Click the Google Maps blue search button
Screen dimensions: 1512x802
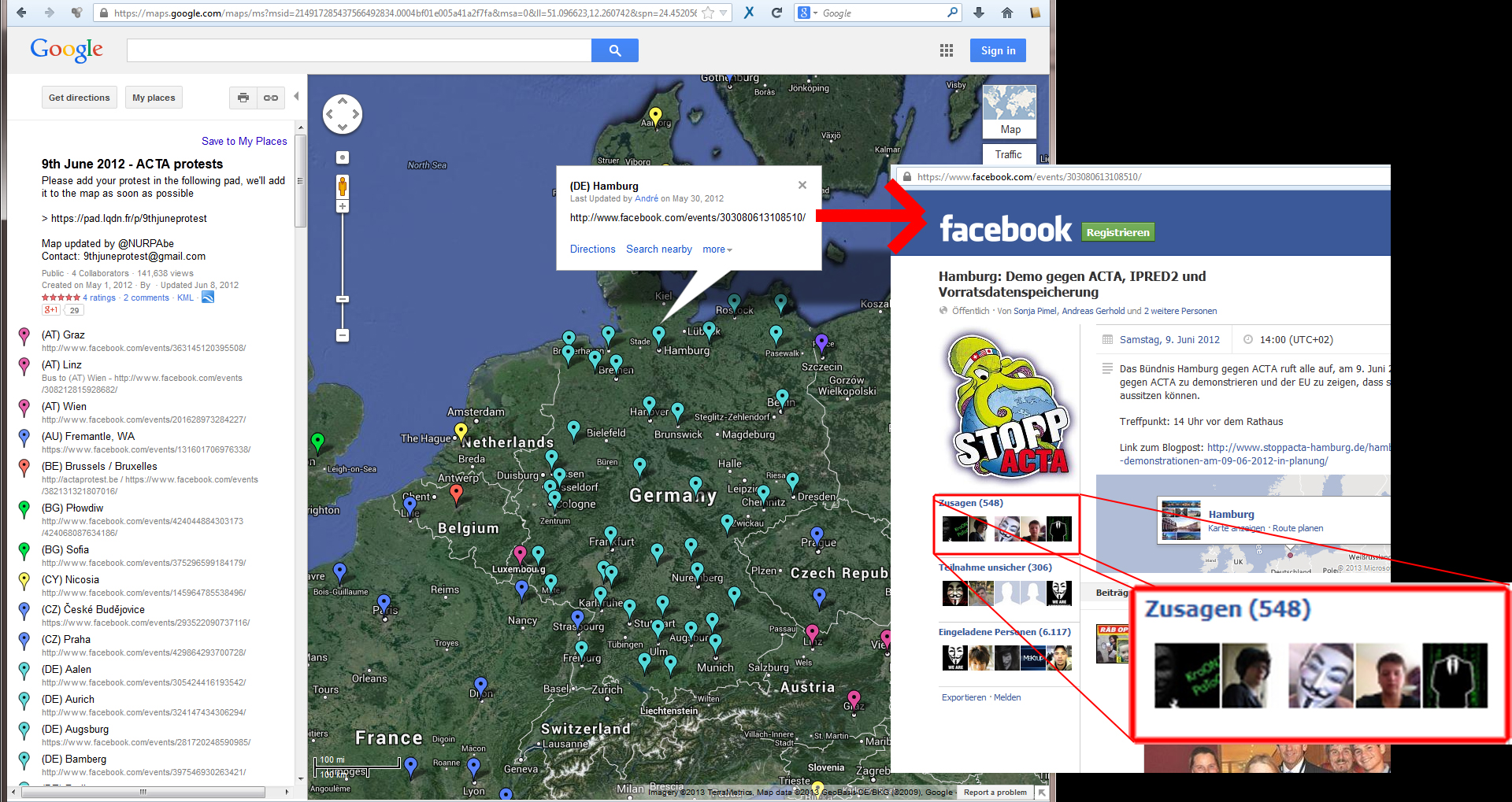pos(614,50)
